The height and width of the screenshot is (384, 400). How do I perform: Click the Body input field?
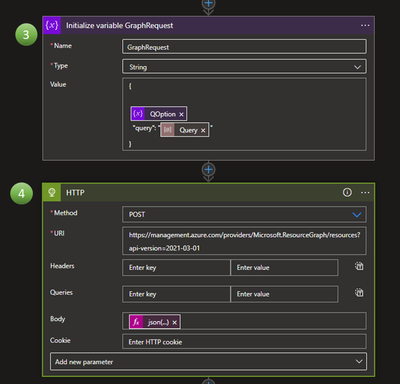(x=244, y=322)
